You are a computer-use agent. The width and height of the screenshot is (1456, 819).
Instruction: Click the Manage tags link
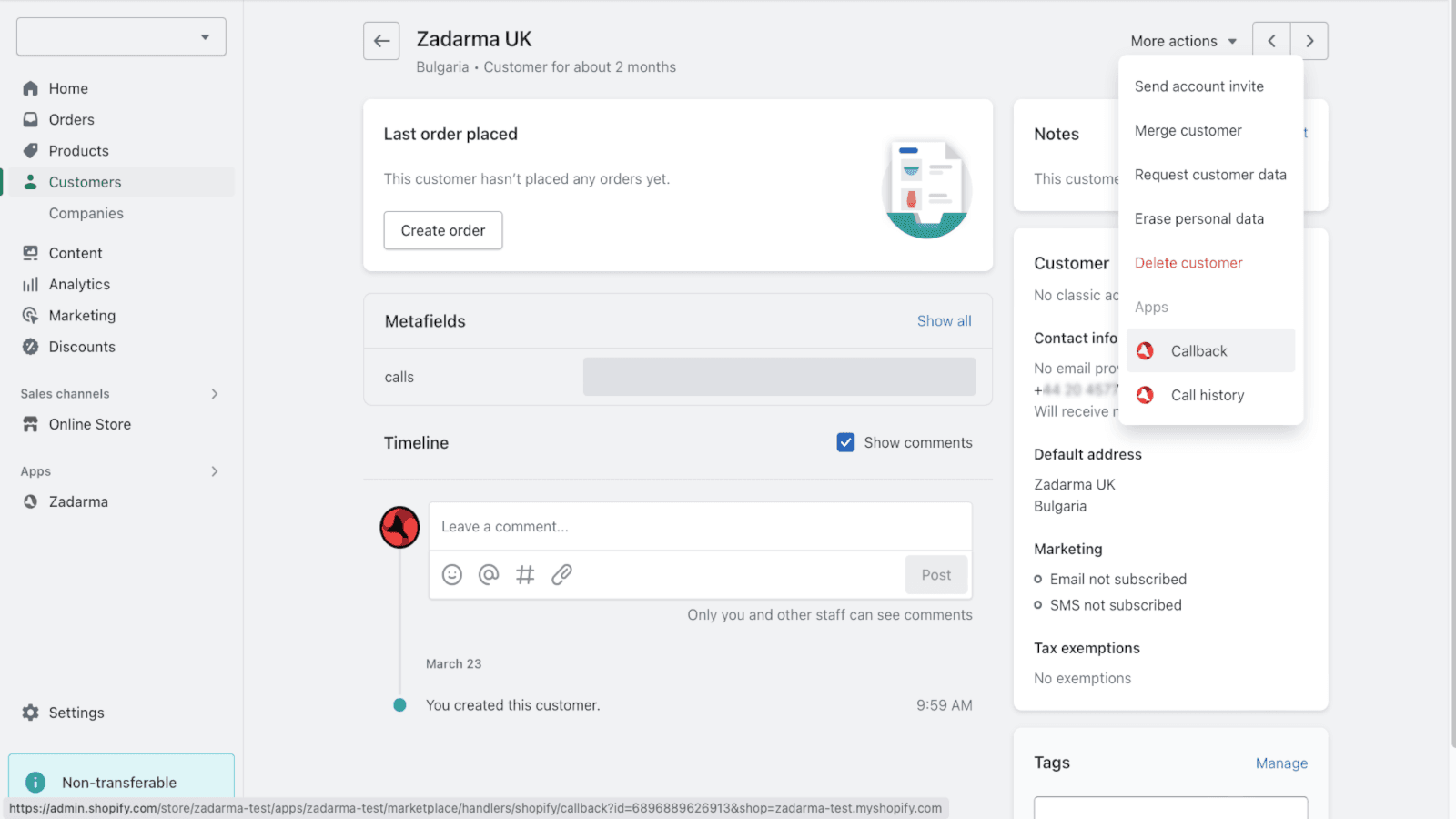(1281, 763)
